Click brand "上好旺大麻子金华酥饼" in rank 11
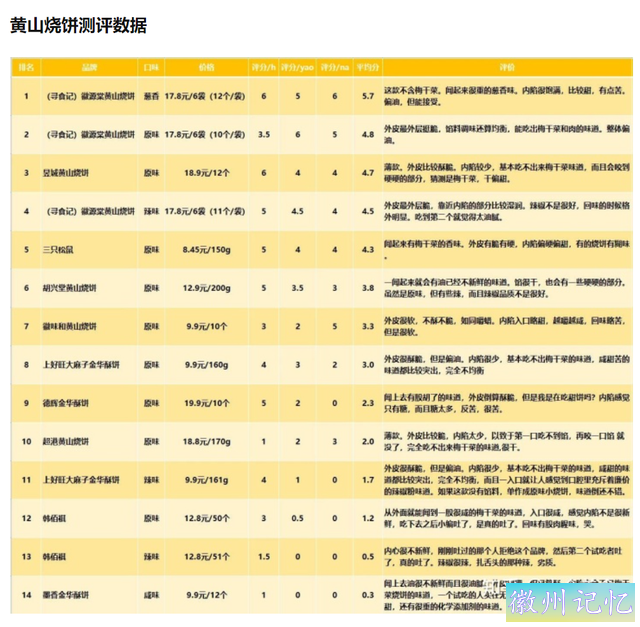The height and width of the screenshot is (627, 640). [x=81, y=480]
